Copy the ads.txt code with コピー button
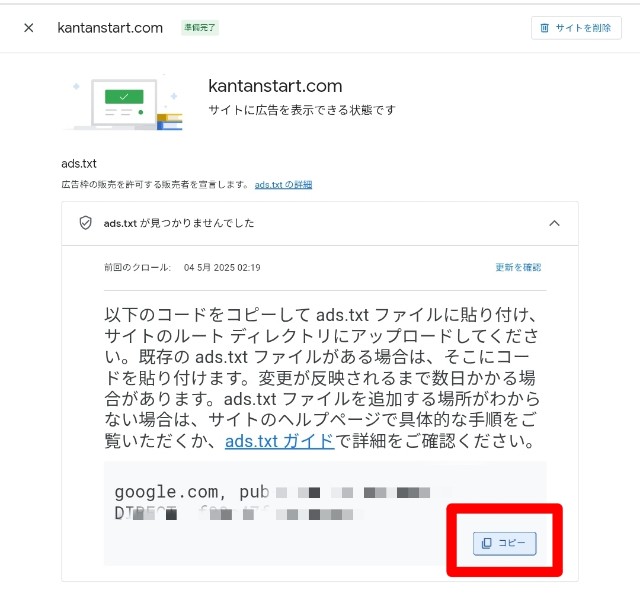The width and height of the screenshot is (640, 600). (x=504, y=543)
